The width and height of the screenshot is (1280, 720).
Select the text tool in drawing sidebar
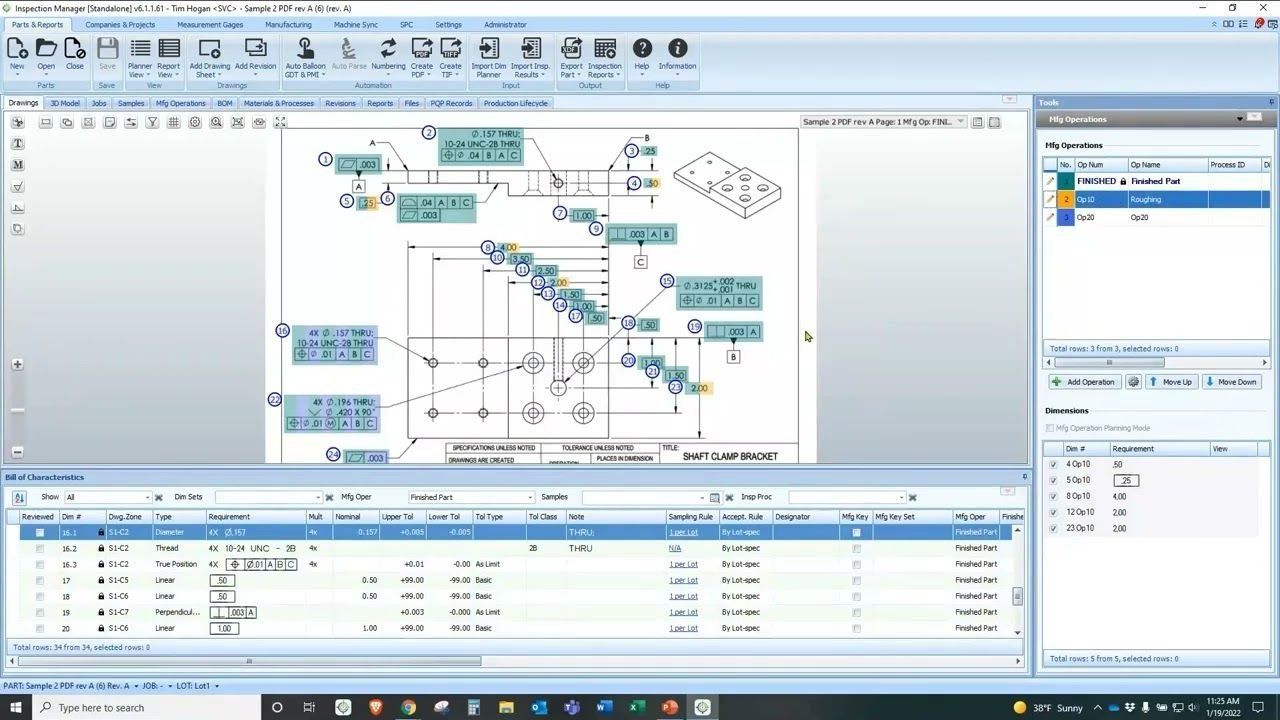18,144
